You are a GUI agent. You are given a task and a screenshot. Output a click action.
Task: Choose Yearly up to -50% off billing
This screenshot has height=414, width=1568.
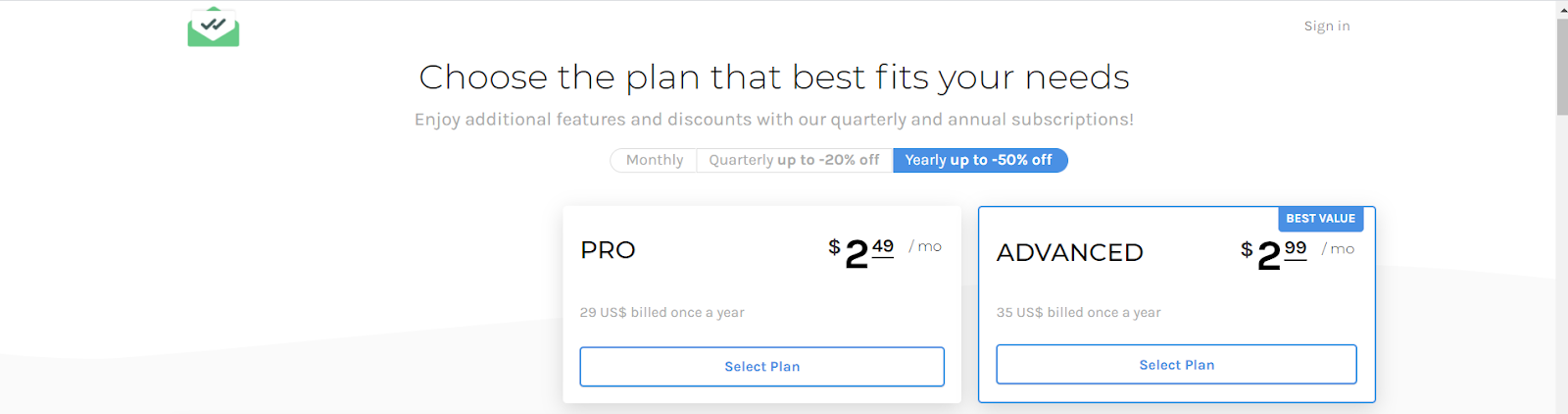point(979,160)
